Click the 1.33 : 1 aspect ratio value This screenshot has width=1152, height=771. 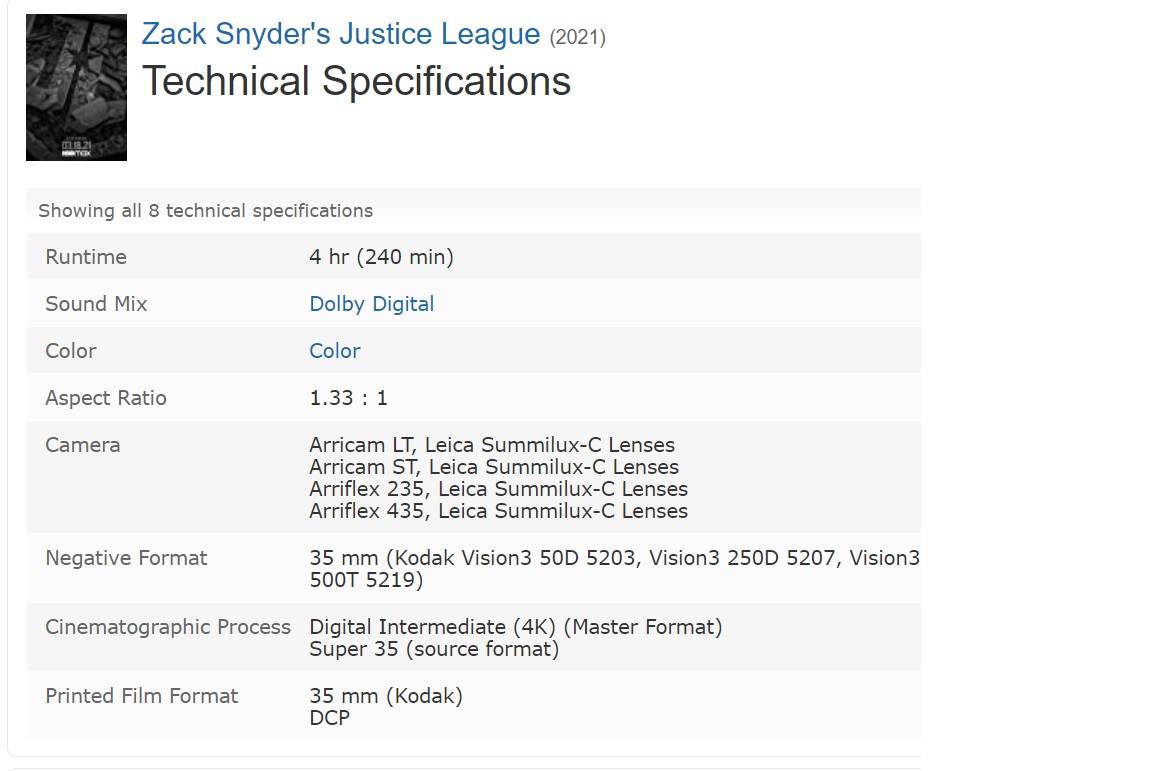[348, 398]
